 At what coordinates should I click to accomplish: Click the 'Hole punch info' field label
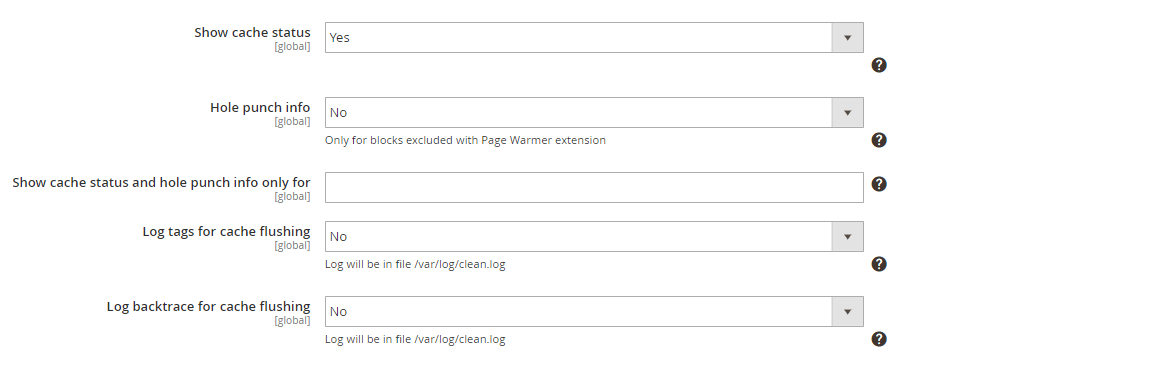point(260,107)
